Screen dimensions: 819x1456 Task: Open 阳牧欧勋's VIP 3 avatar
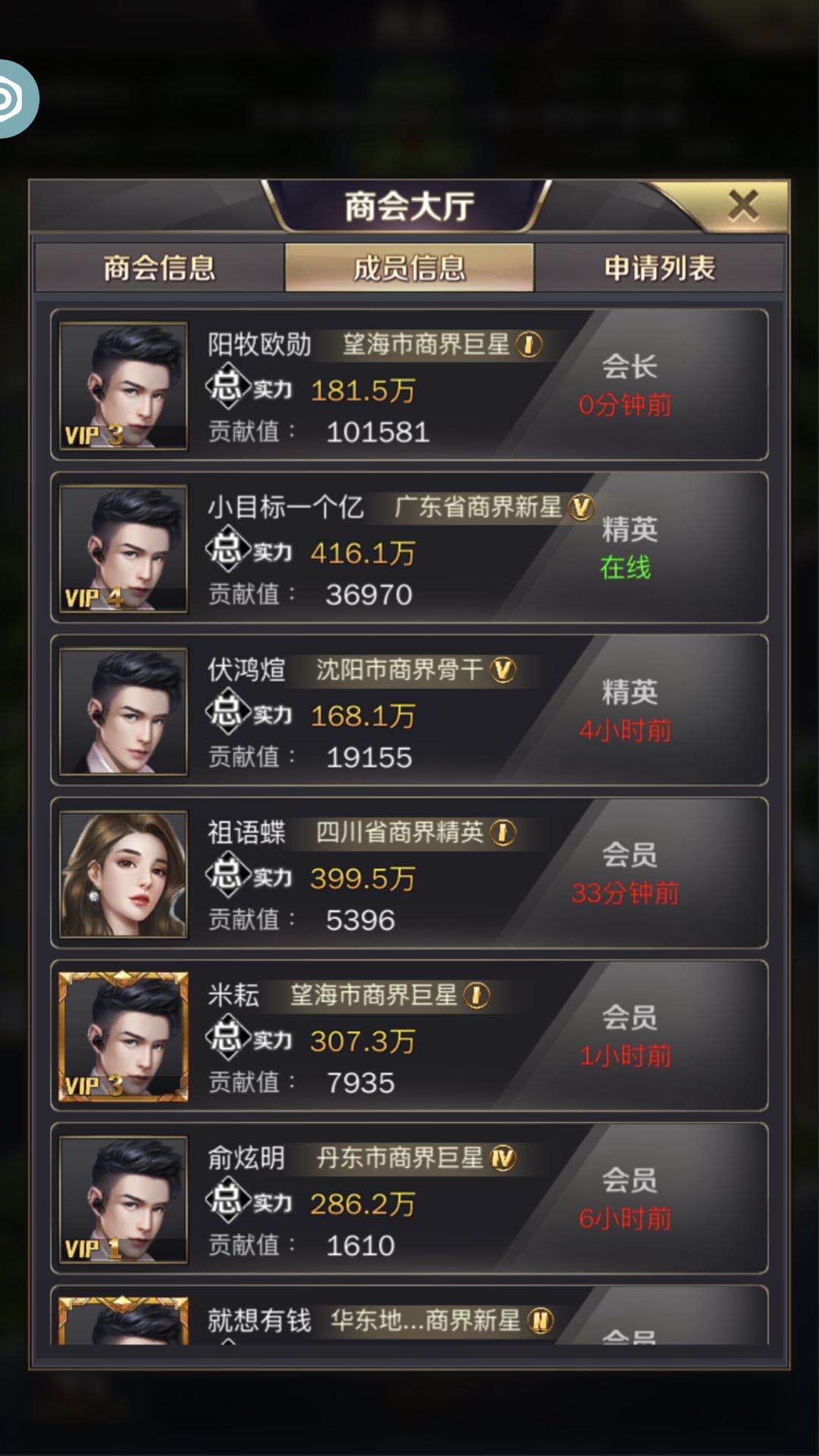point(124,386)
